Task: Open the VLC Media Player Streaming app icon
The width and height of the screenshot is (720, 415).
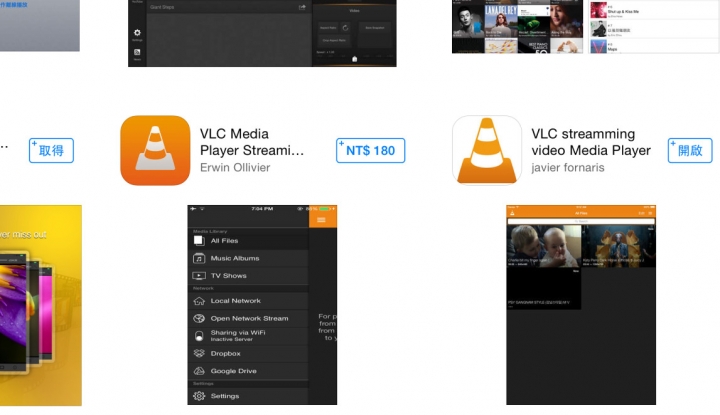Action: pos(155,150)
